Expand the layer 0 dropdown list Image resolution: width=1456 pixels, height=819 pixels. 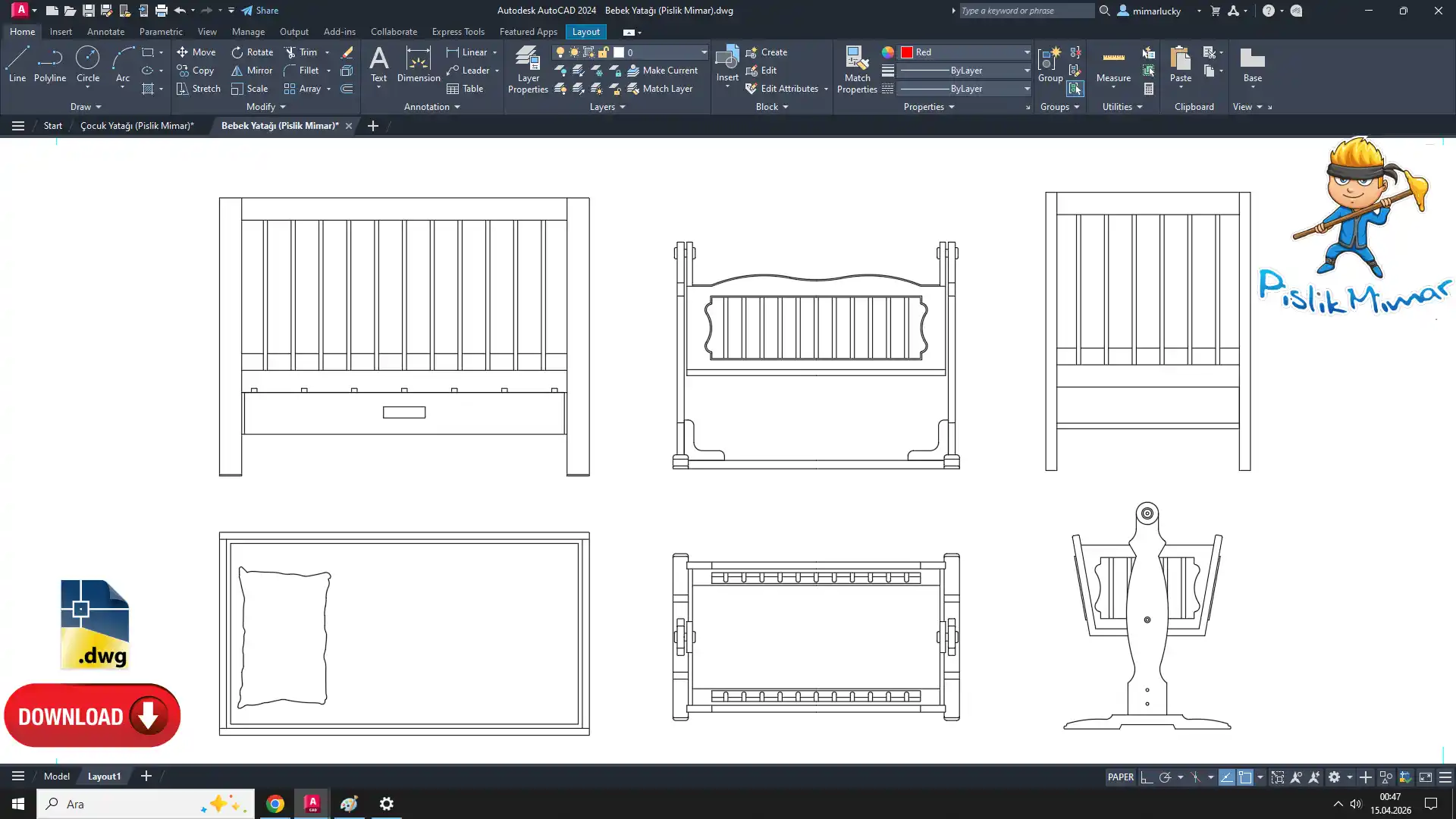(703, 52)
